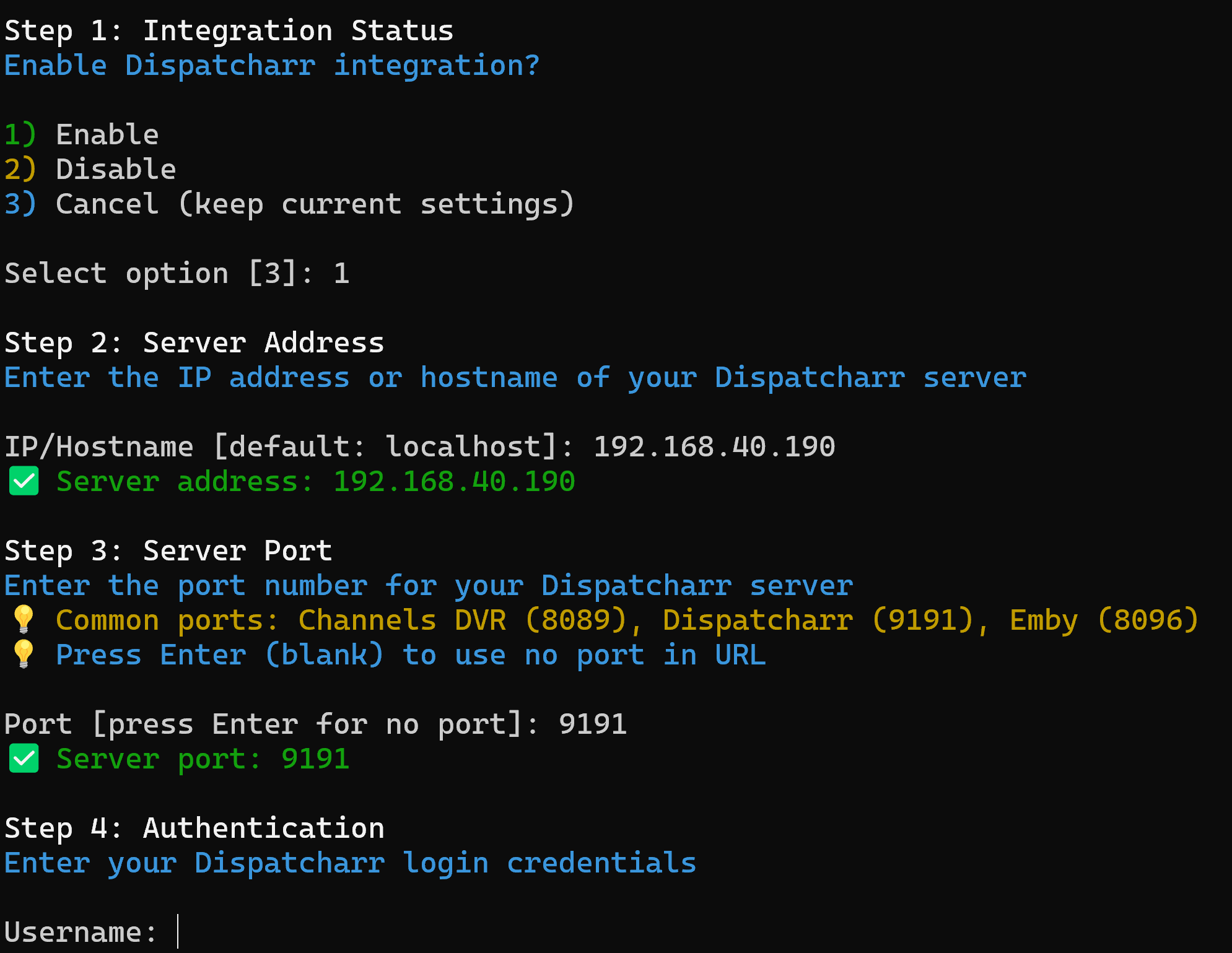
Task: Click 'Enter your Dispatcharr login credentials' text
Action: tap(350, 863)
